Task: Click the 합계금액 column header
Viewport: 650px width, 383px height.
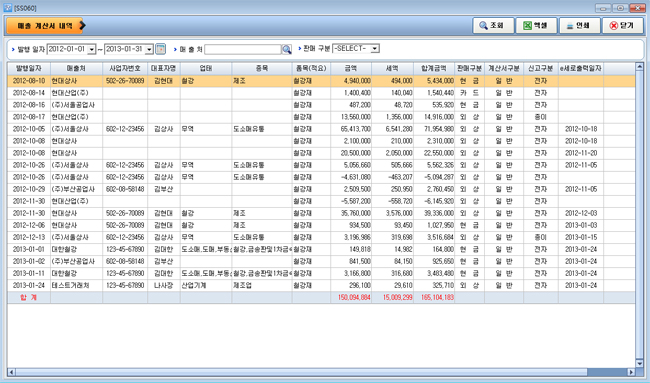Action: 434,68
